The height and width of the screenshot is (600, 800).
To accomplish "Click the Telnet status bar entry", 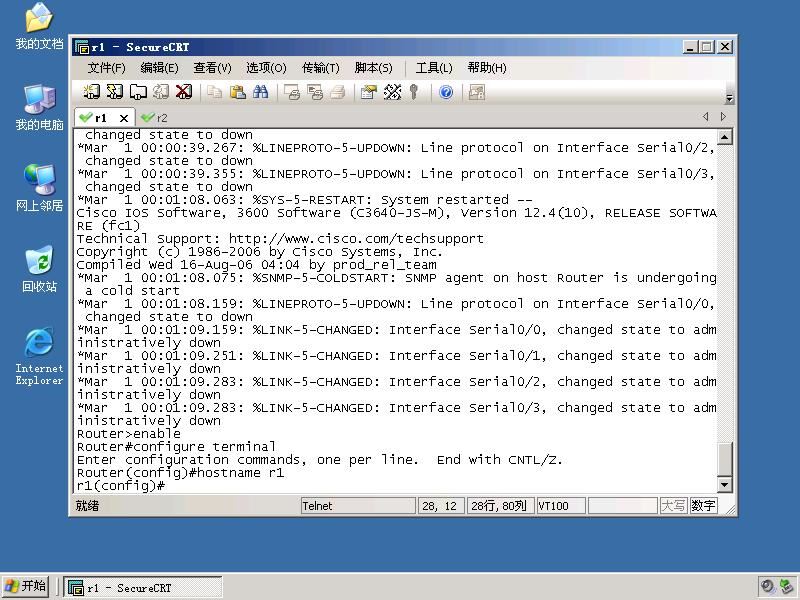I will 358,506.
